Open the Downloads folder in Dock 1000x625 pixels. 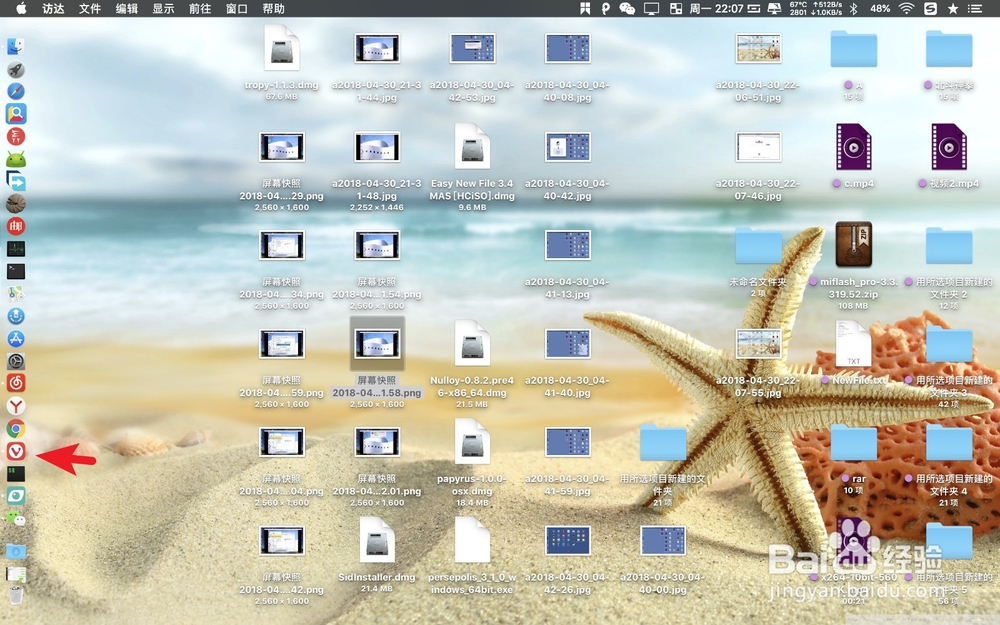16,551
